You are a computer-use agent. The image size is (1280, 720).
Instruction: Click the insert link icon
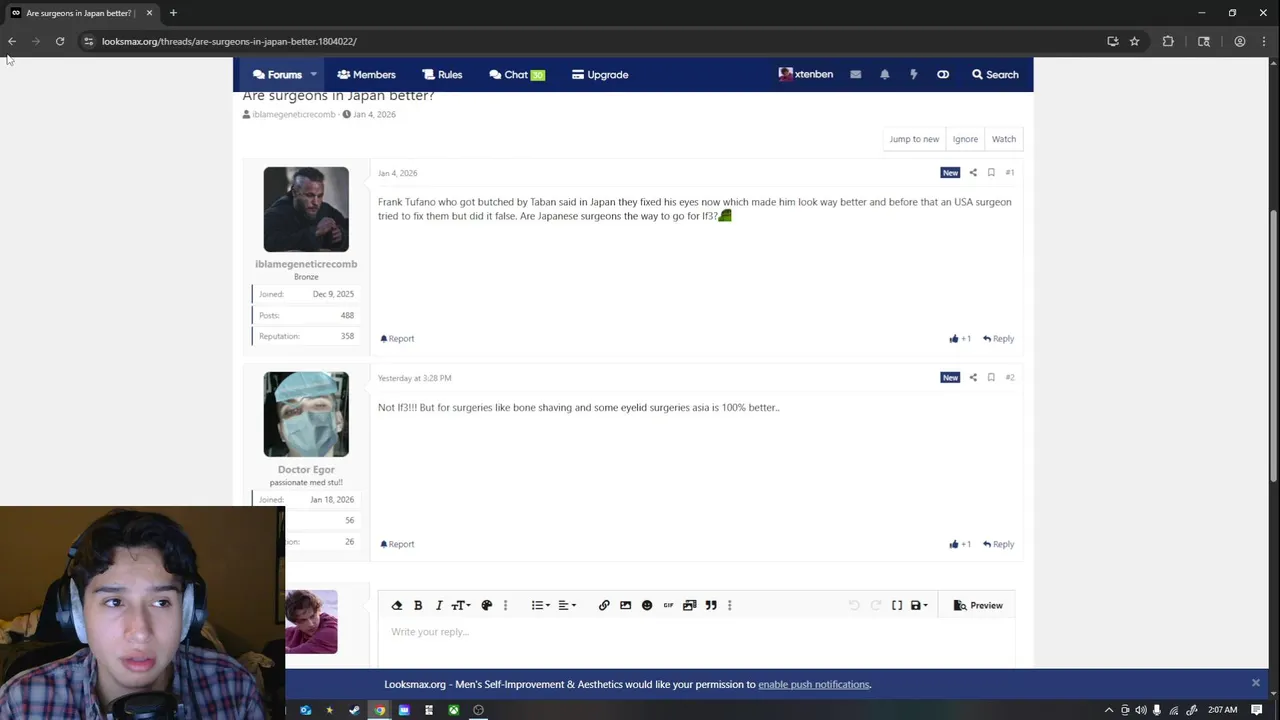604,605
